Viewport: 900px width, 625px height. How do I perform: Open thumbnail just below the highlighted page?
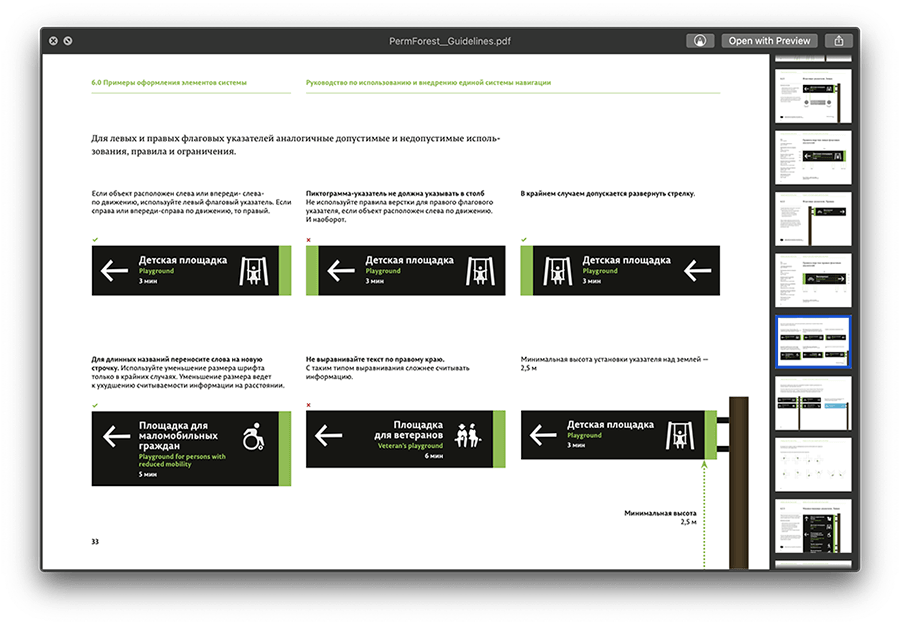(813, 403)
